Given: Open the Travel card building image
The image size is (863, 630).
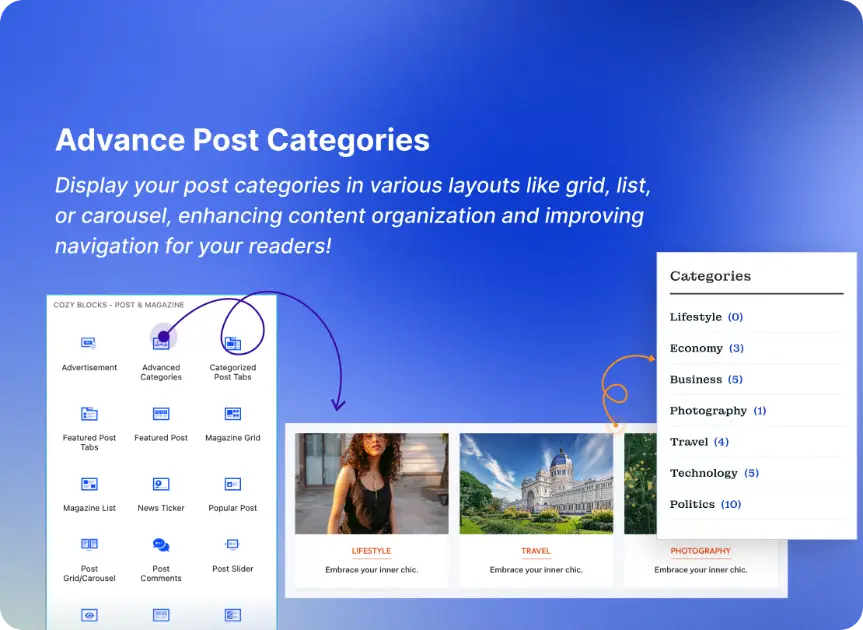Looking at the screenshot, I should coord(535,484).
